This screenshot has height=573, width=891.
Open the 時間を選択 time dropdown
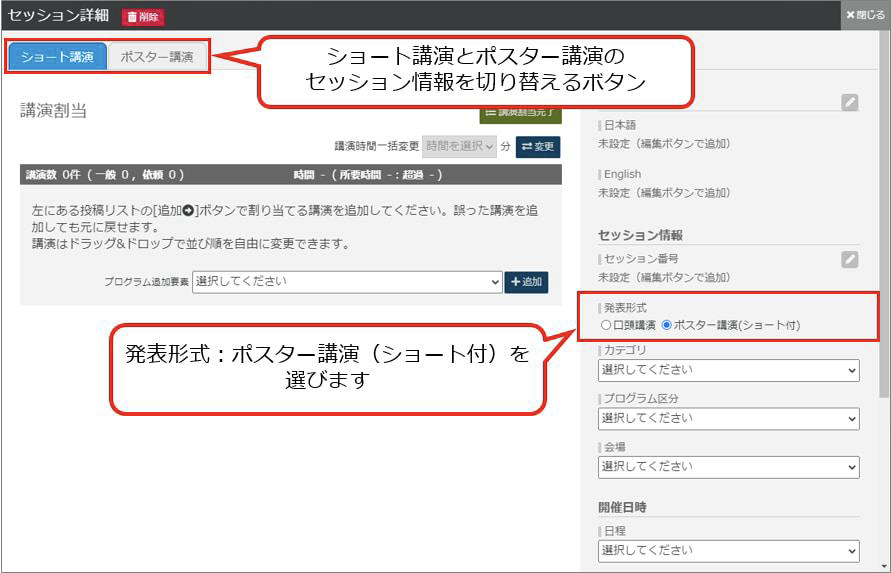pyautogui.click(x=459, y=146)
